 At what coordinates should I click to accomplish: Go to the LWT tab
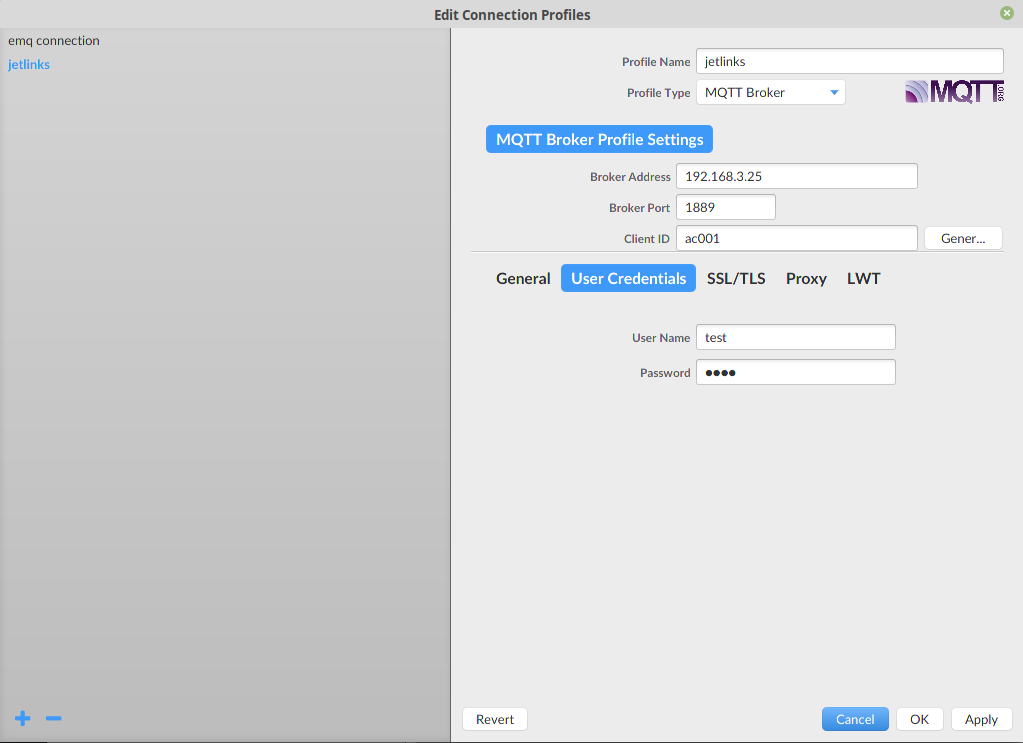863,279
